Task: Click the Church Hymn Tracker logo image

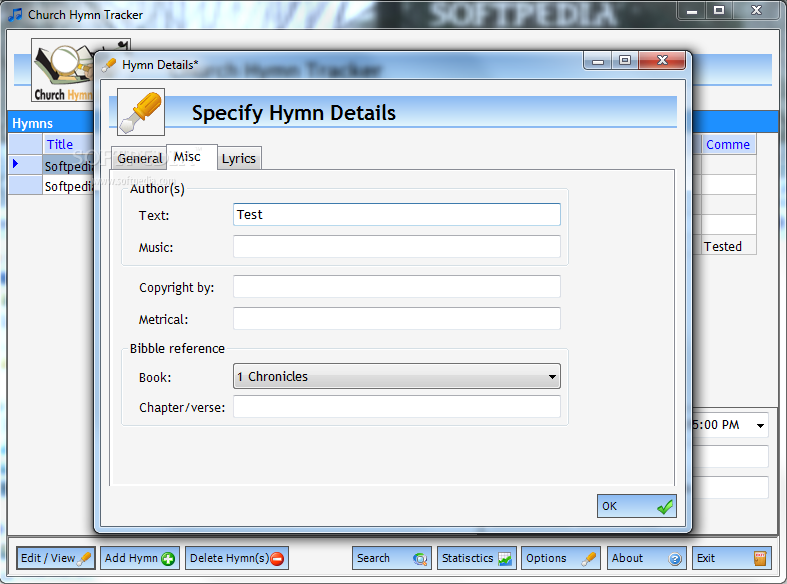Action: click(63, 70)
